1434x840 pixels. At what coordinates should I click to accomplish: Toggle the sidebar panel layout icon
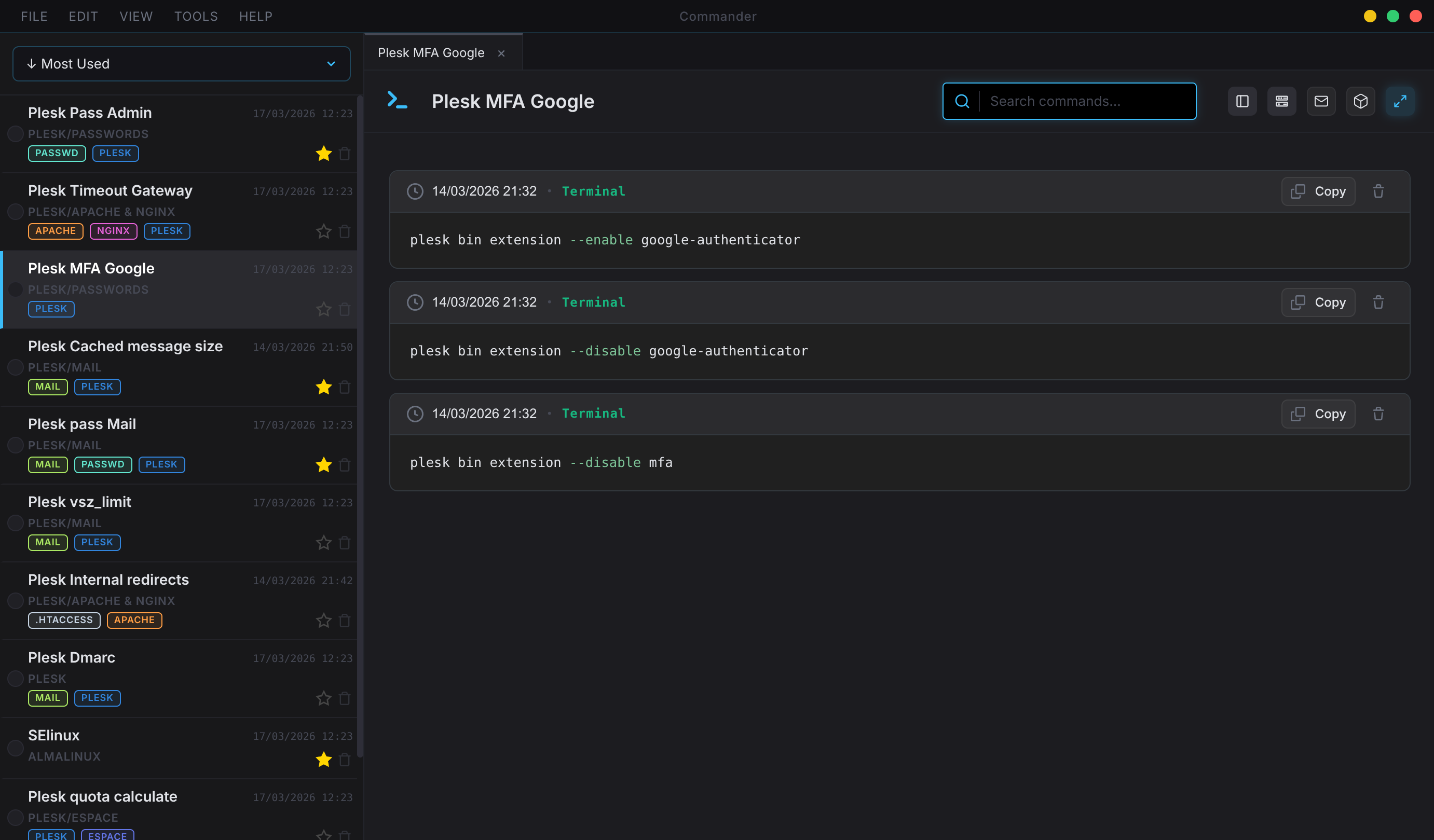pos(1242,101)
